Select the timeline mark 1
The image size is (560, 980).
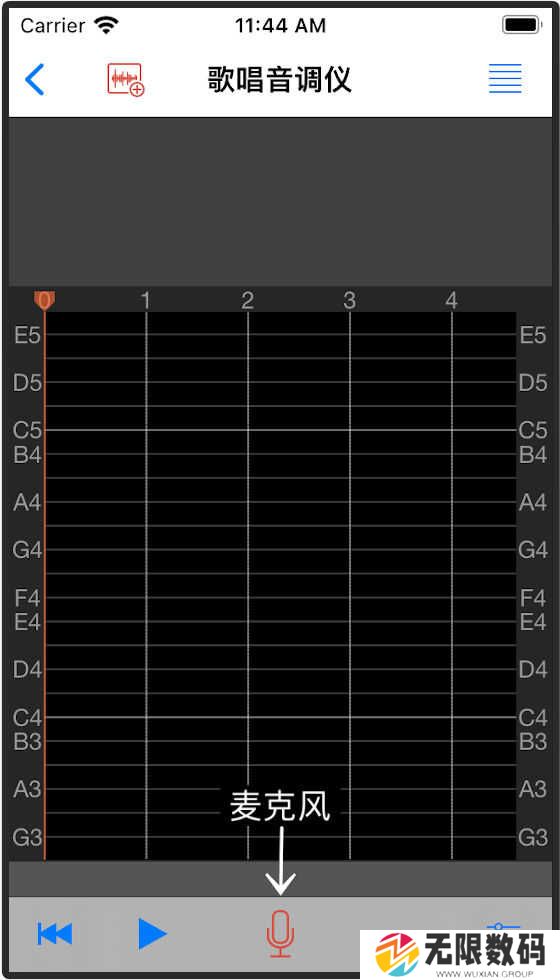pyautogui.click(x=146, y=301)
